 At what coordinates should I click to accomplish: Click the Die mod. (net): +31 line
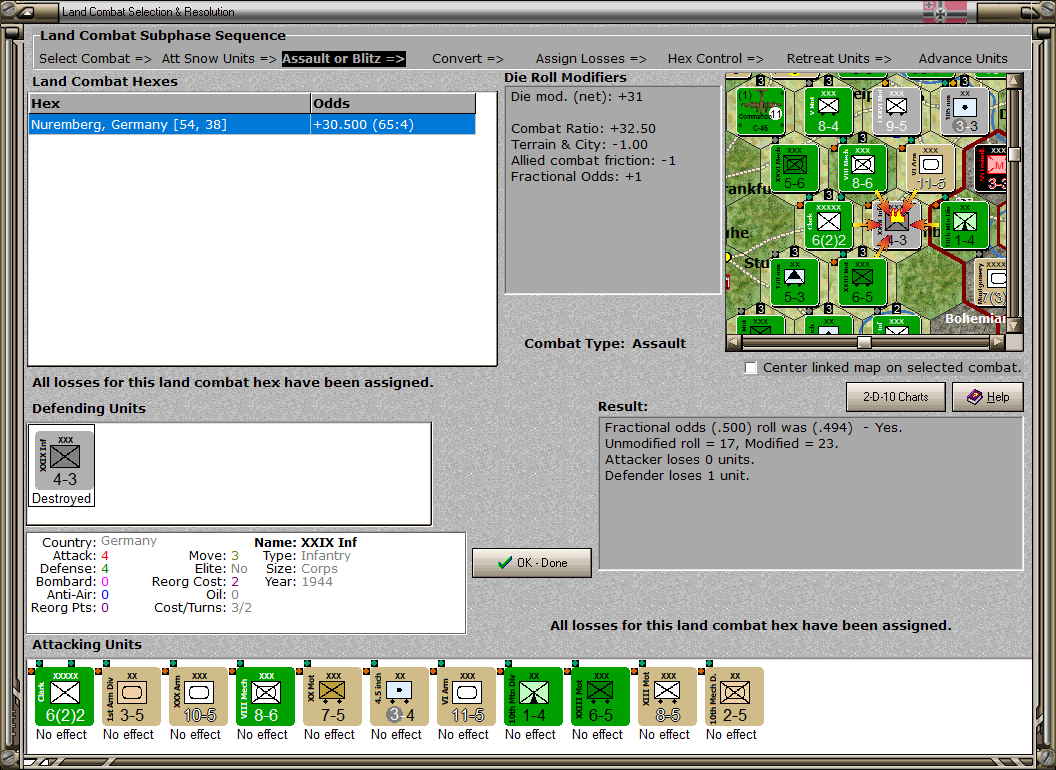click(576, 96)
